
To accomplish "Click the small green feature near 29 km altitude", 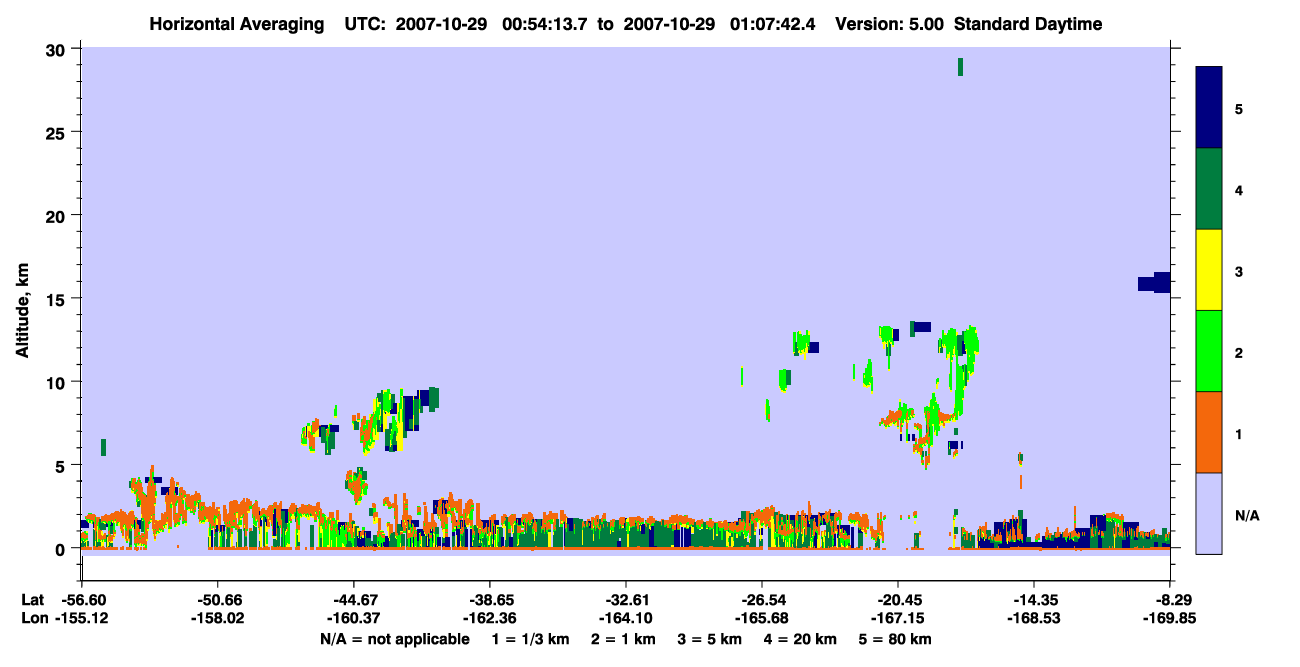I will 960,67.
